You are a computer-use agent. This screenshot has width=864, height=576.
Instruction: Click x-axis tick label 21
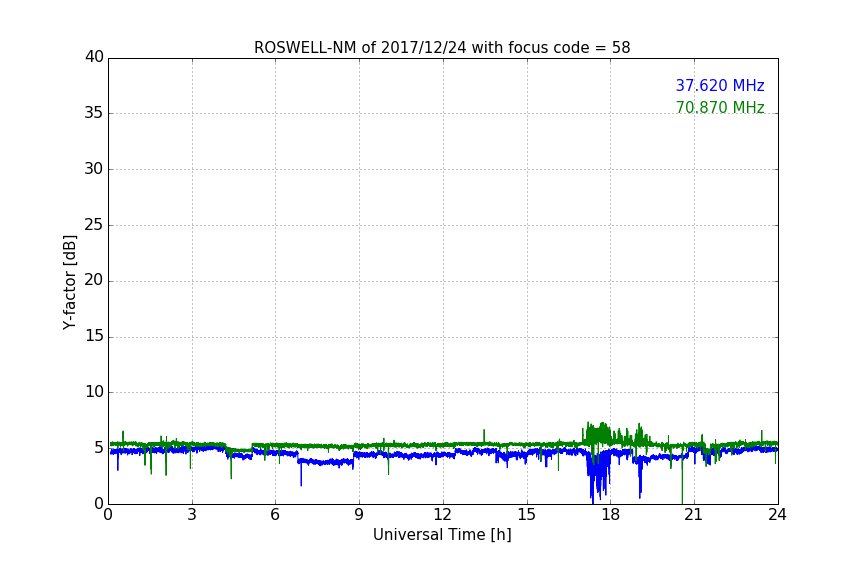694,515
